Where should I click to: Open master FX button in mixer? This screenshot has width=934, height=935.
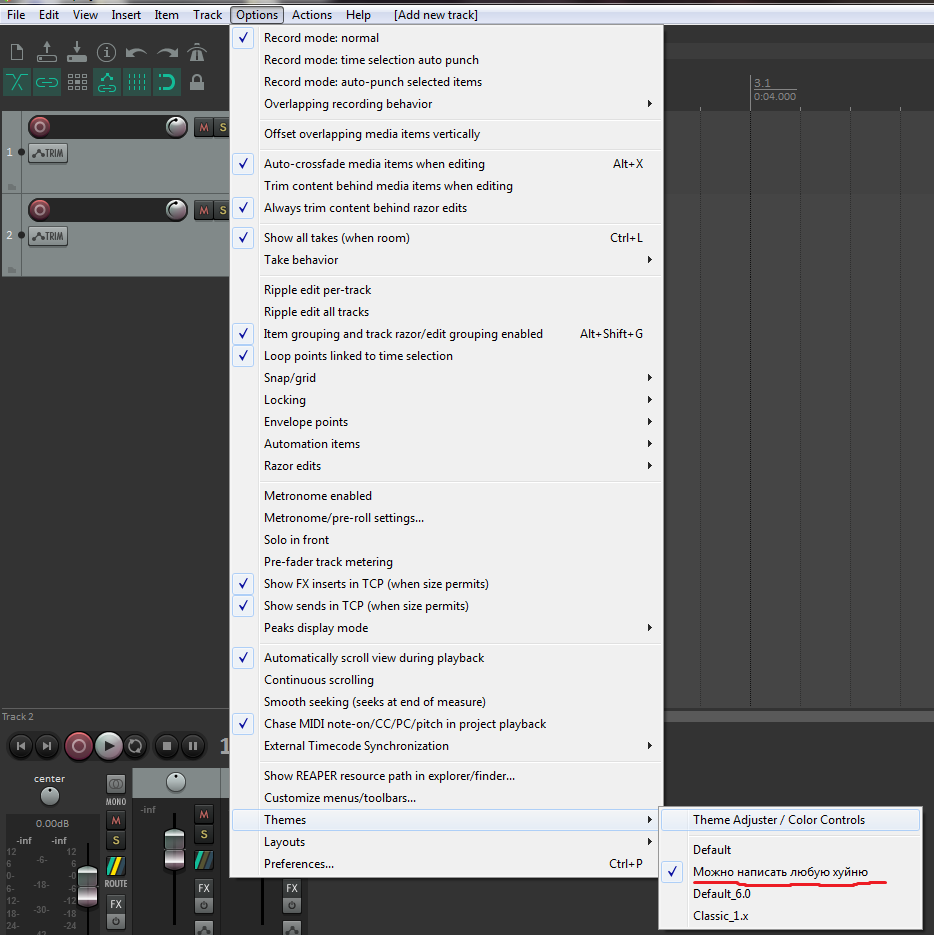click(116, 904)
